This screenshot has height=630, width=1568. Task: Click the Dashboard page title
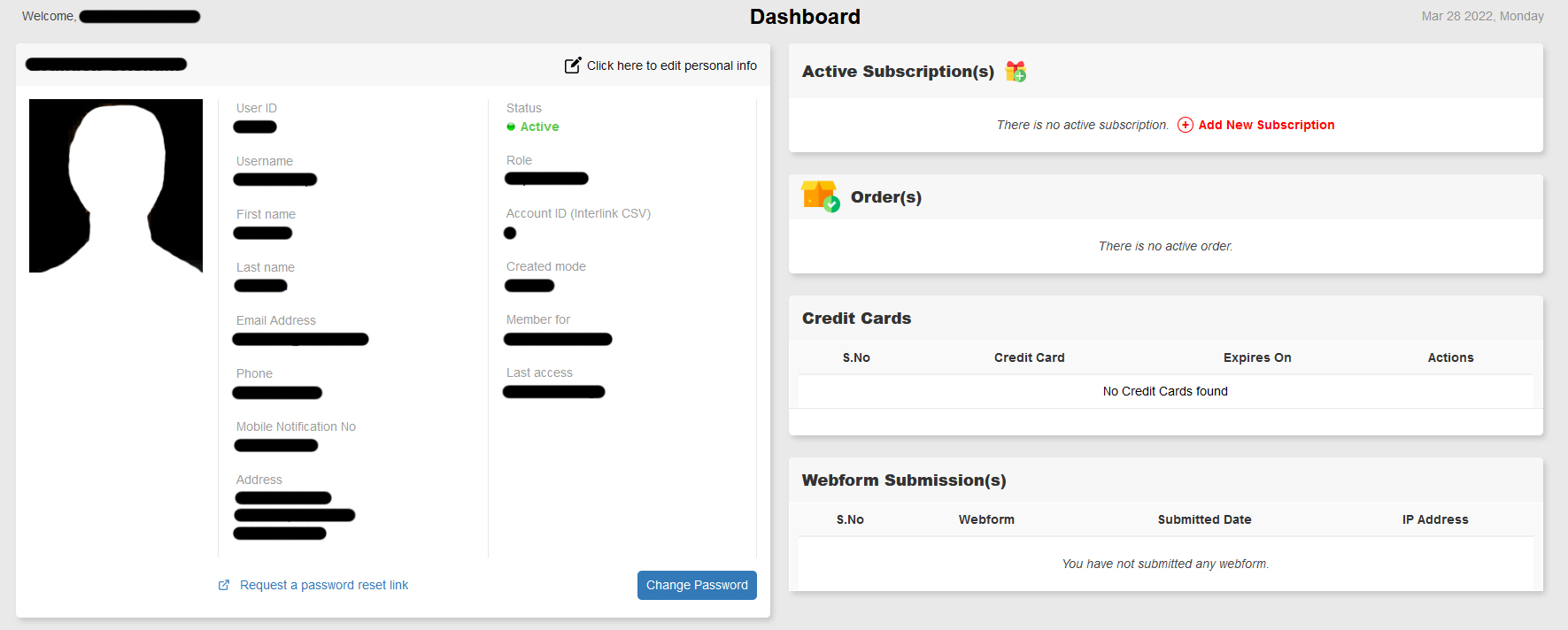coord(805,17)
